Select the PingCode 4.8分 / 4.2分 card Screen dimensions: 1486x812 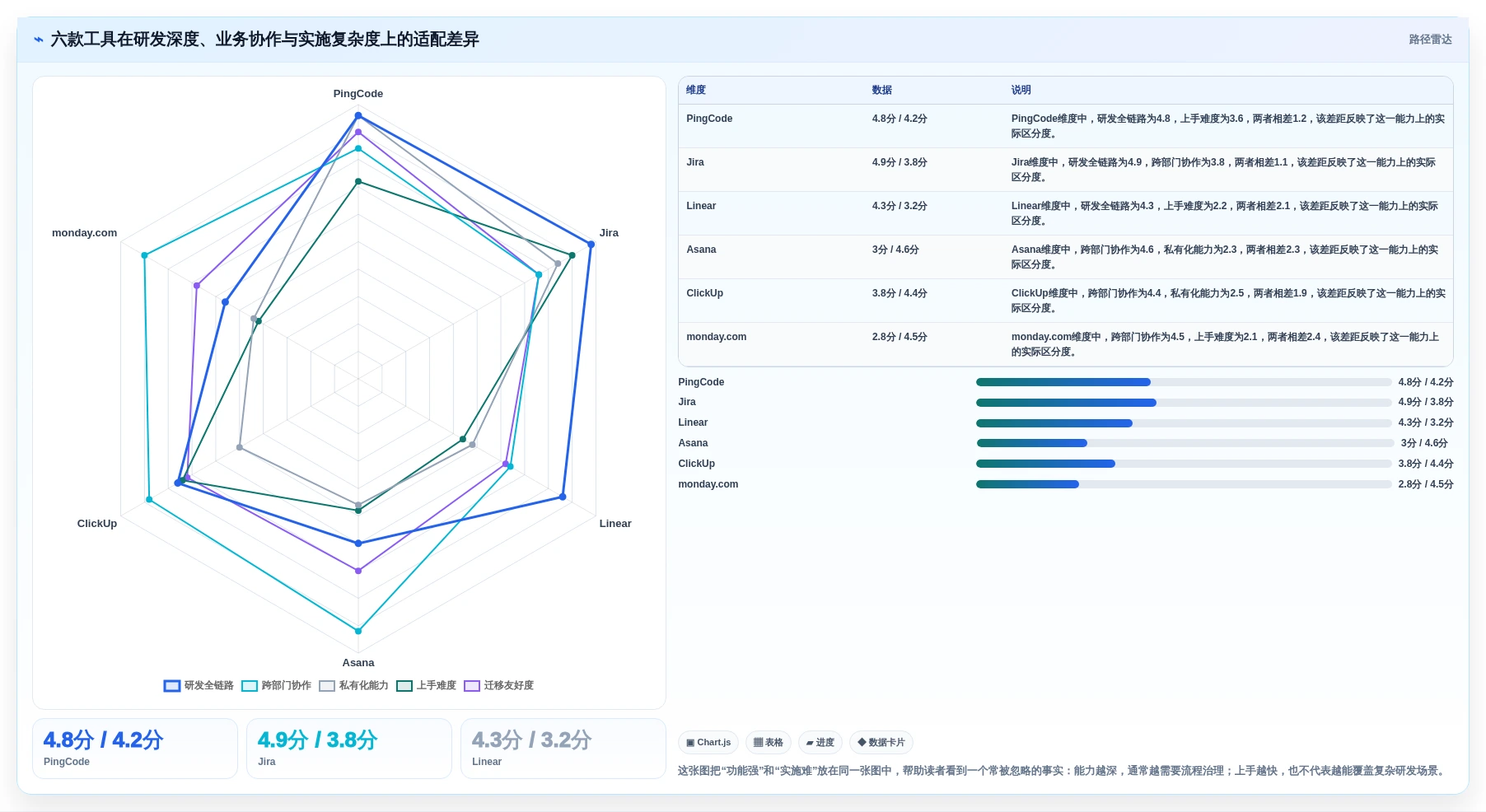click(135, 749)
